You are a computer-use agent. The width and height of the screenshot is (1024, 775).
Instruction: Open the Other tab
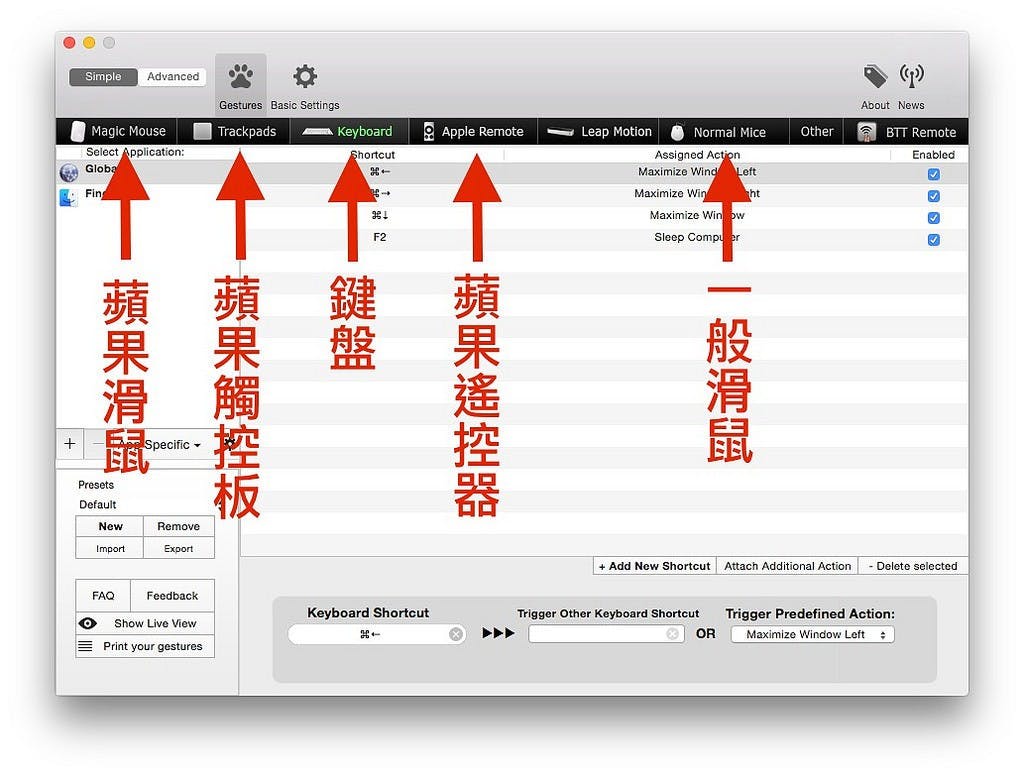pyautogui.click(x=817, y=131)
